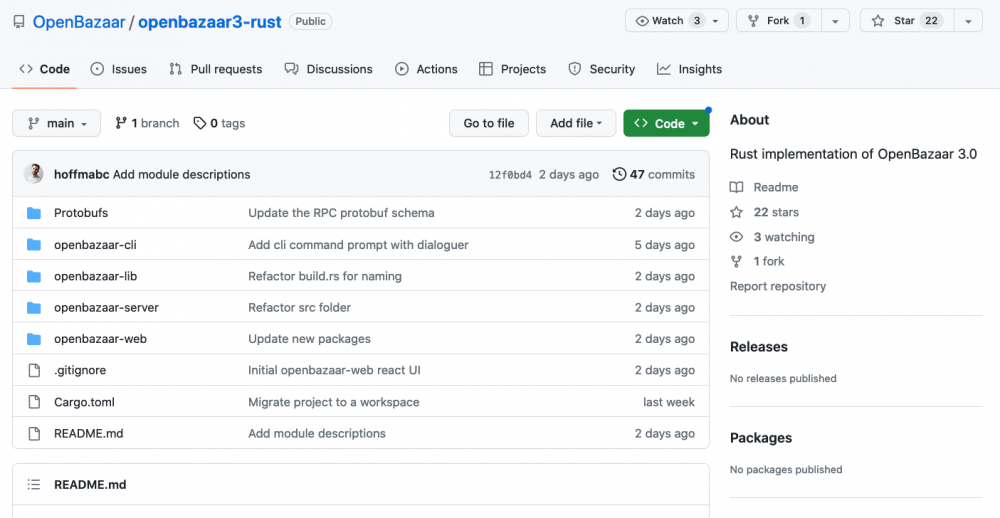This screenshot has width=1000, height=518.
Task: Click the Fork repository icon
Action: click(754, 21)
